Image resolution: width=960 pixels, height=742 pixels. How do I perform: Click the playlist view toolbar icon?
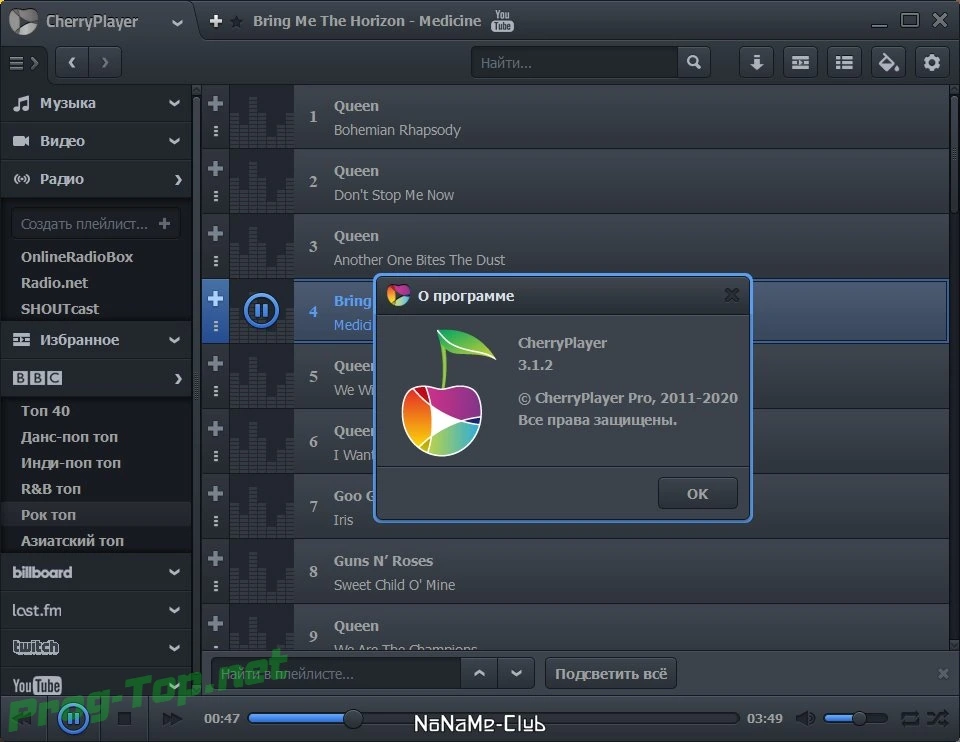pyautogui.click(x=800, y=62)
